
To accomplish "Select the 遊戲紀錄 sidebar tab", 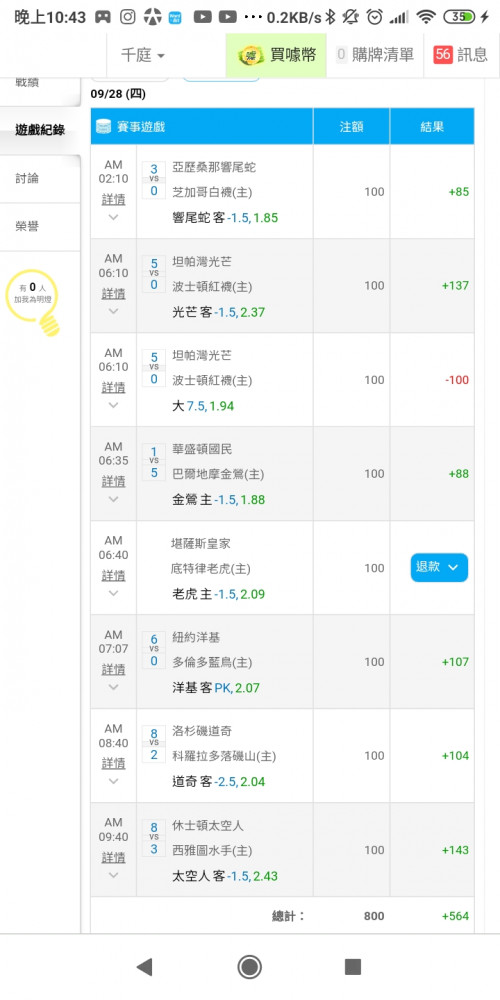I will tap(40, 130).
